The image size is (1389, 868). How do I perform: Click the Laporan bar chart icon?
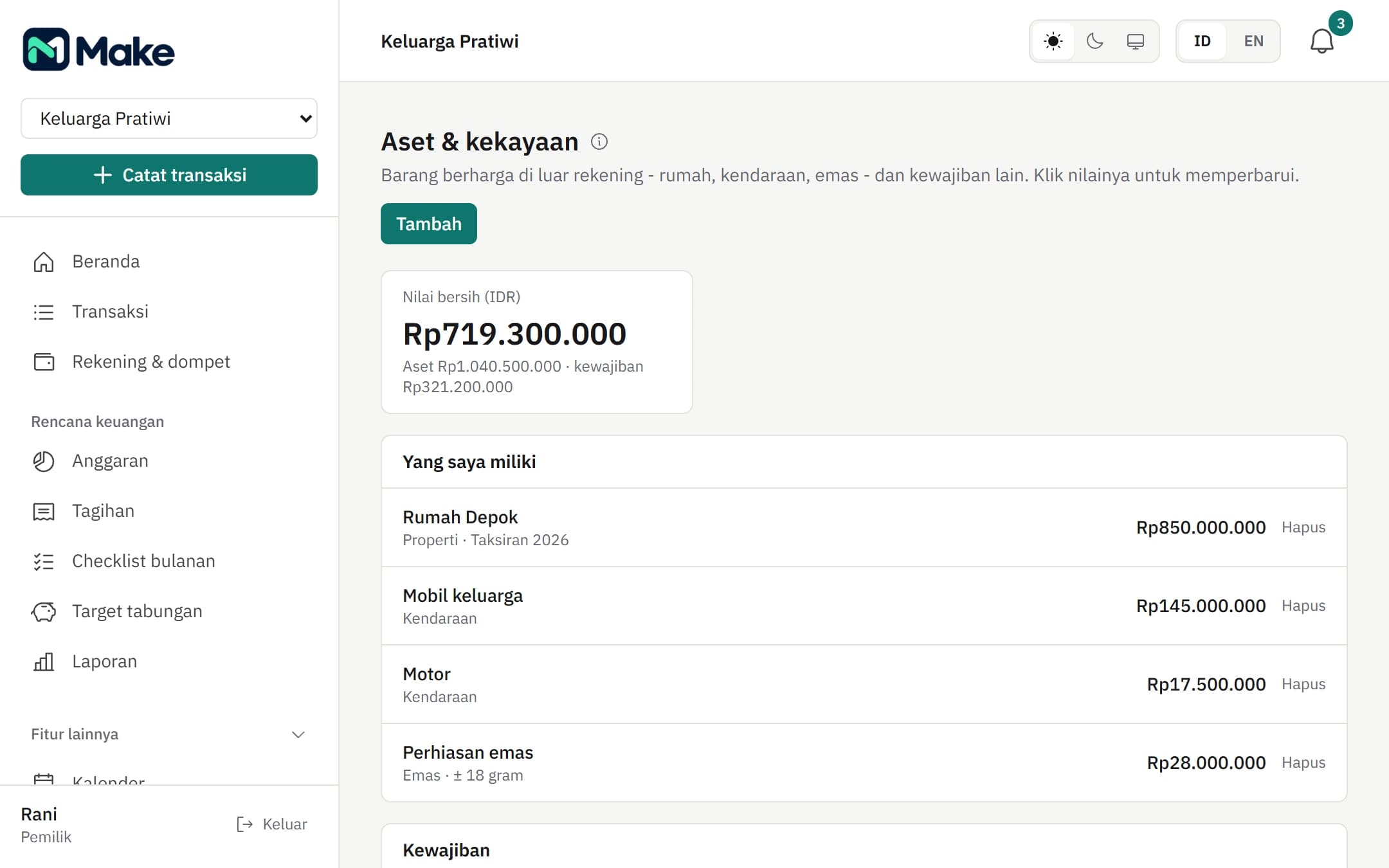pyautogui.click(x=44, y=662)
